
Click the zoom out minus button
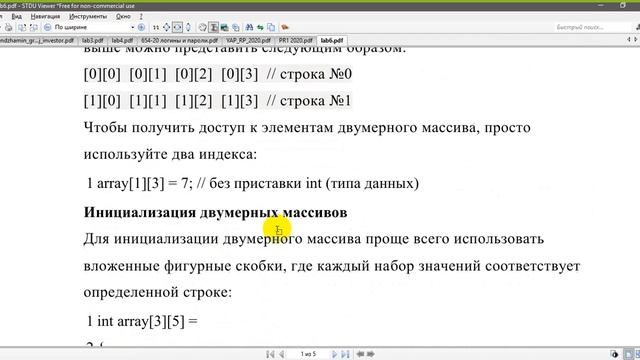(x=47, y=27)
